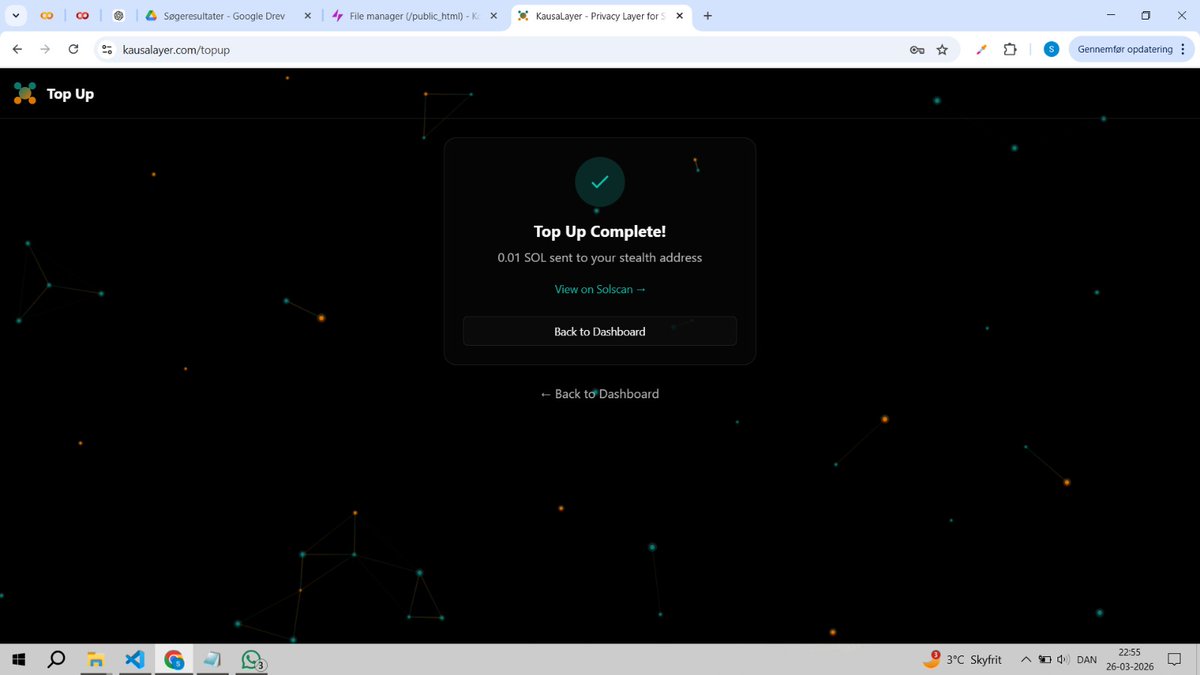Screen dimensions: 1200x675
Task: Open the notepad-like app in taskbar
Action: tap(213, 660)
